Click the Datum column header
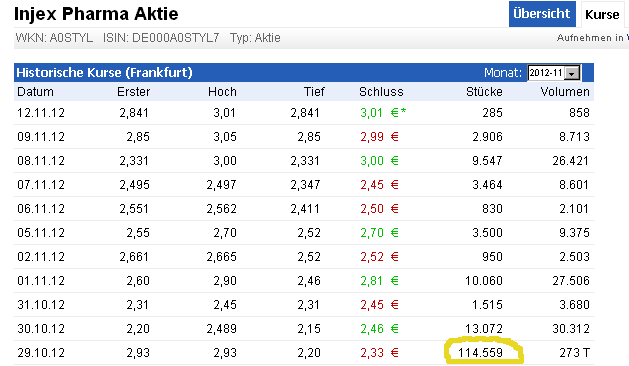Screen dimensions: 629x366 click(35, 92)
